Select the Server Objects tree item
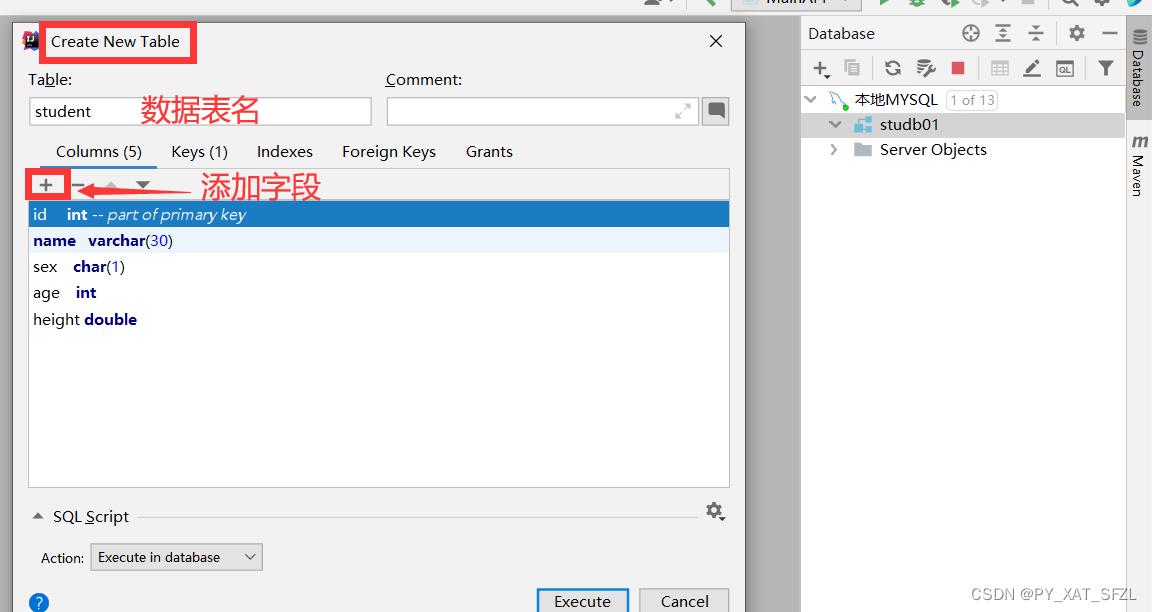1152x612 pixels. (933, 150)
